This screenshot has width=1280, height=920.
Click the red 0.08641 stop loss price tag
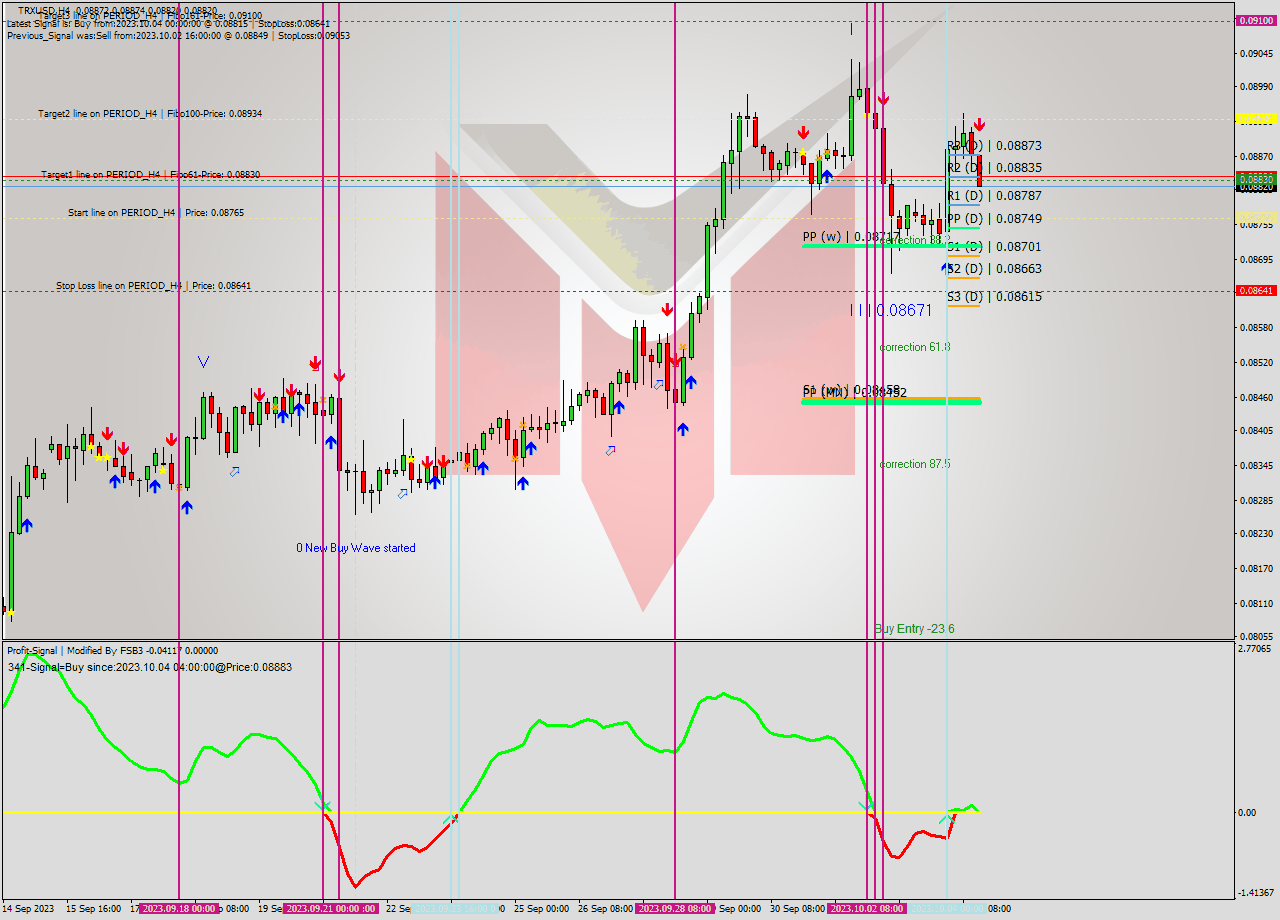tap(1256, 290)
